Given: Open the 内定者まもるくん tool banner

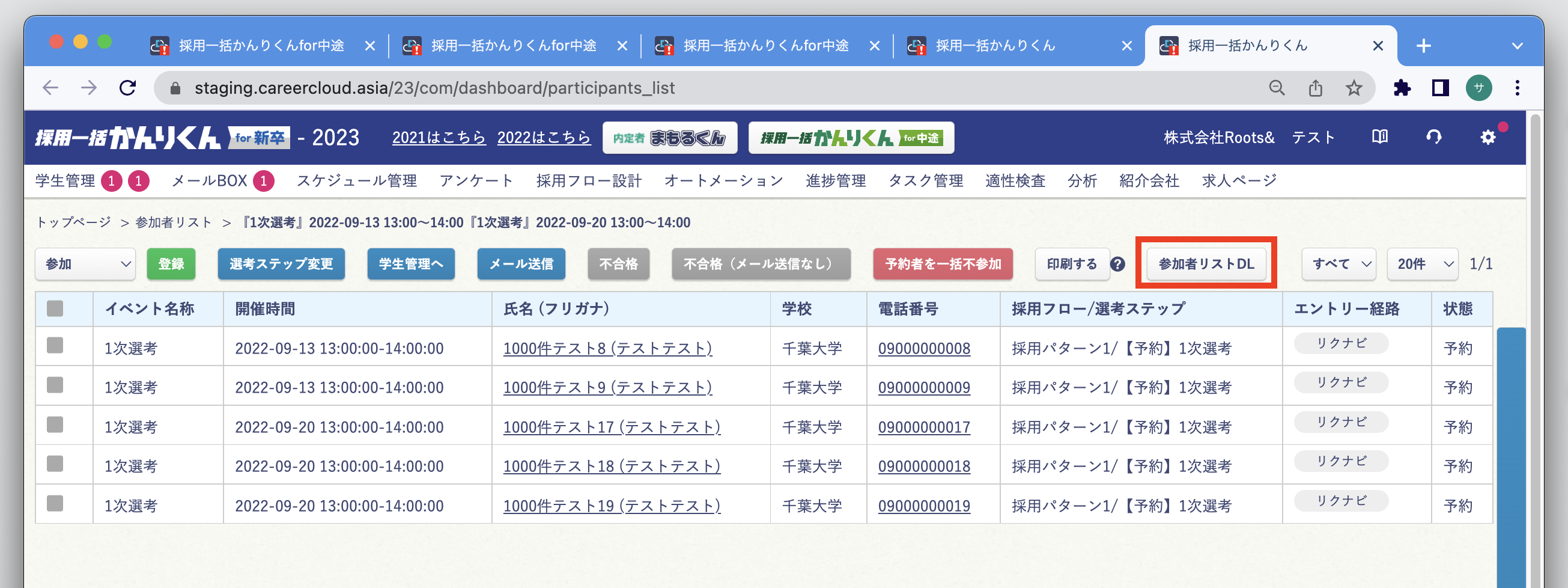Looking at the screenshot, I should click(x=670, y=137).
